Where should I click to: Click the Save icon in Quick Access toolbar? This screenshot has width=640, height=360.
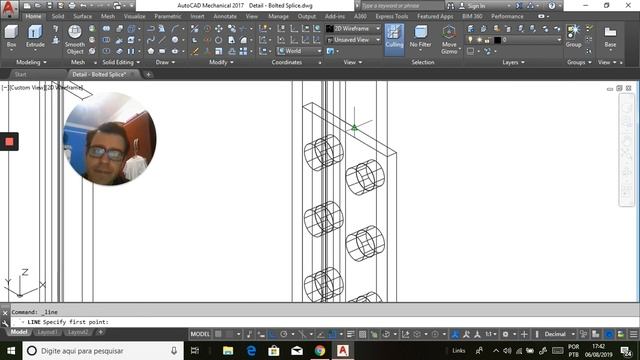click(49, 6)
